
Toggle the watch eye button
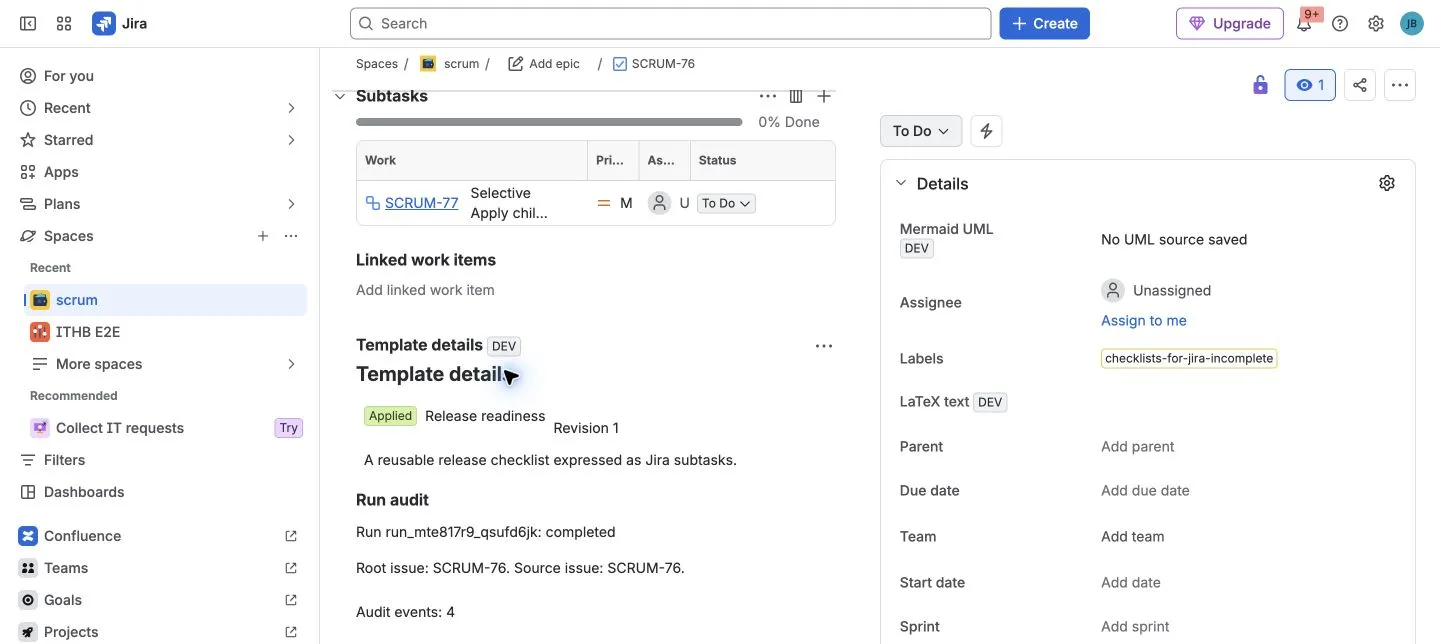1310,85
